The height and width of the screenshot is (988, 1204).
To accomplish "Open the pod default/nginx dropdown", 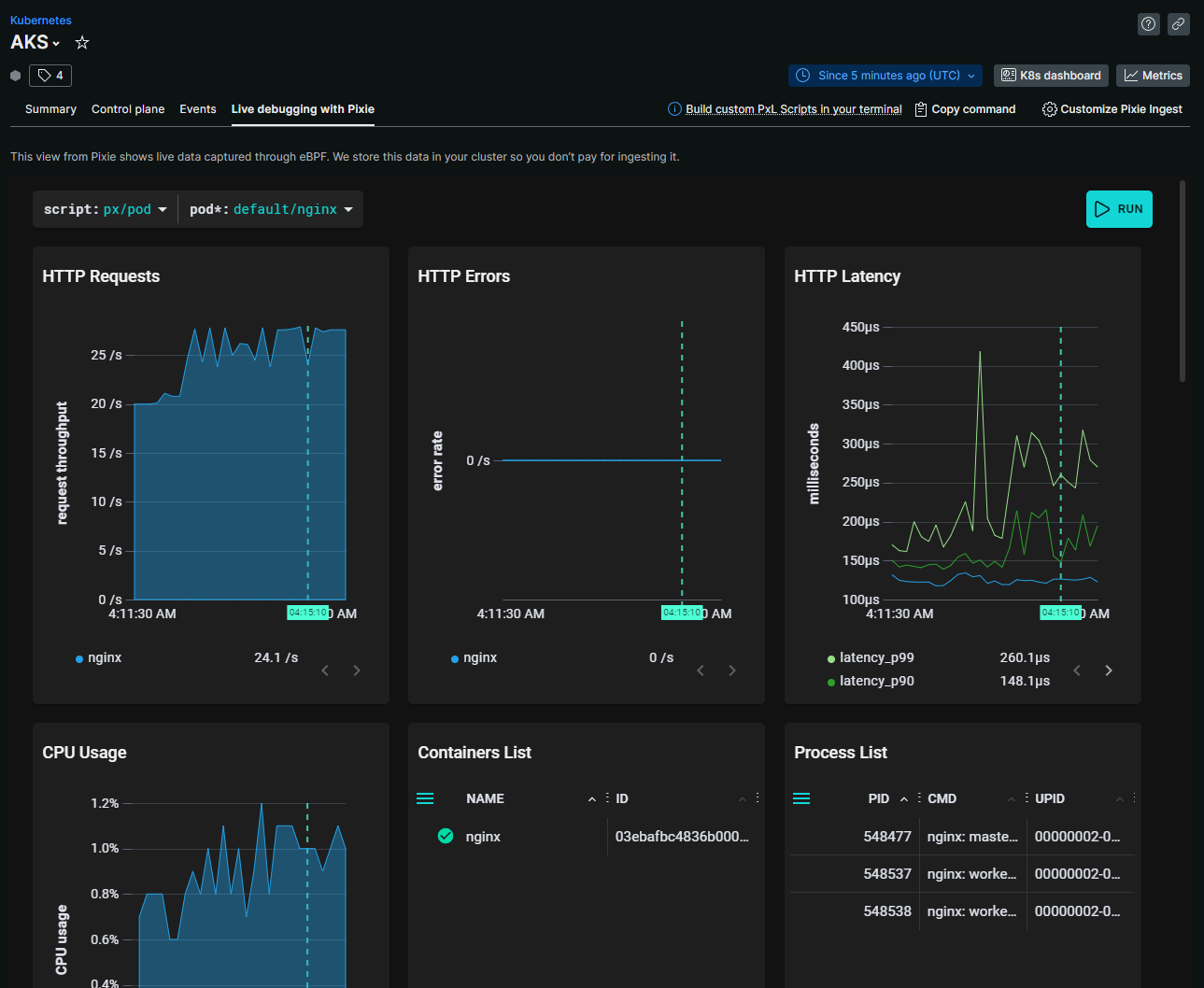I will pos(271,209).
